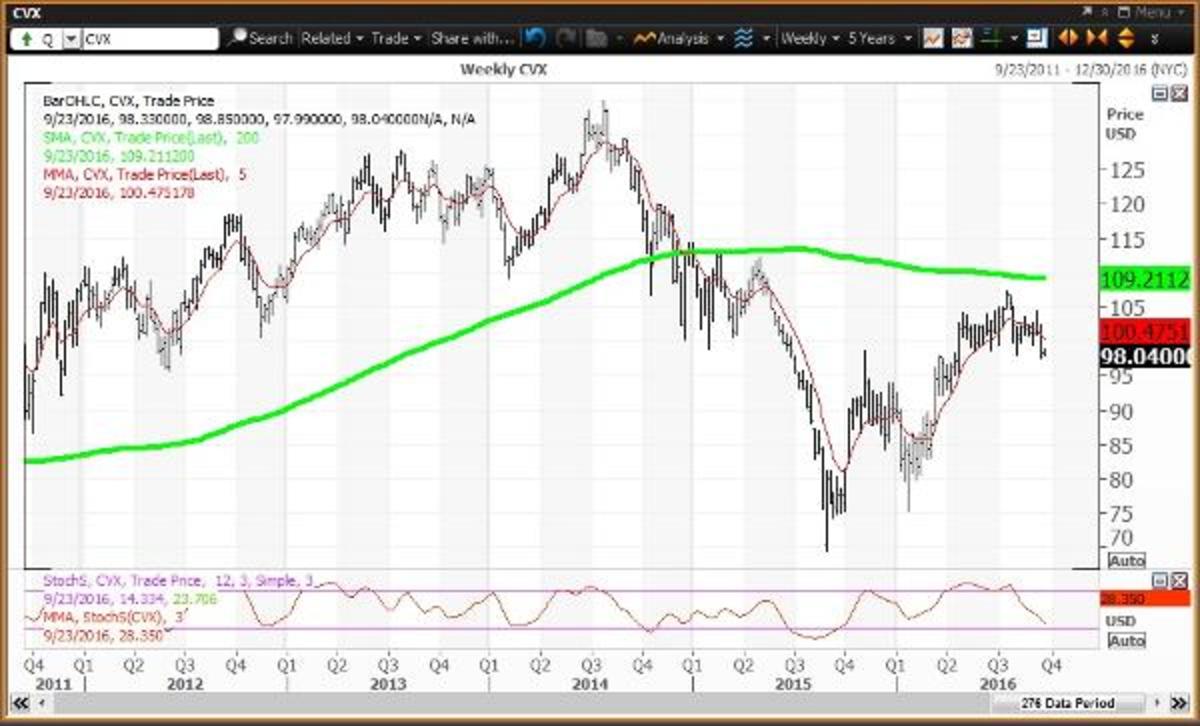Close the stochastic indicator panel
This screenshot has width=1200, height=726.
pyautogui.click(x=1179, y=581)
